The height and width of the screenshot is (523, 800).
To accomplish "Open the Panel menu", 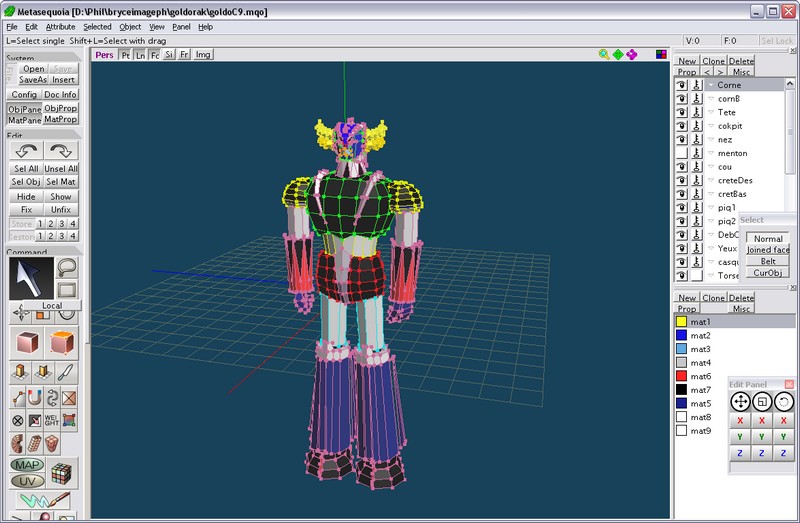I will pos(181,27).
